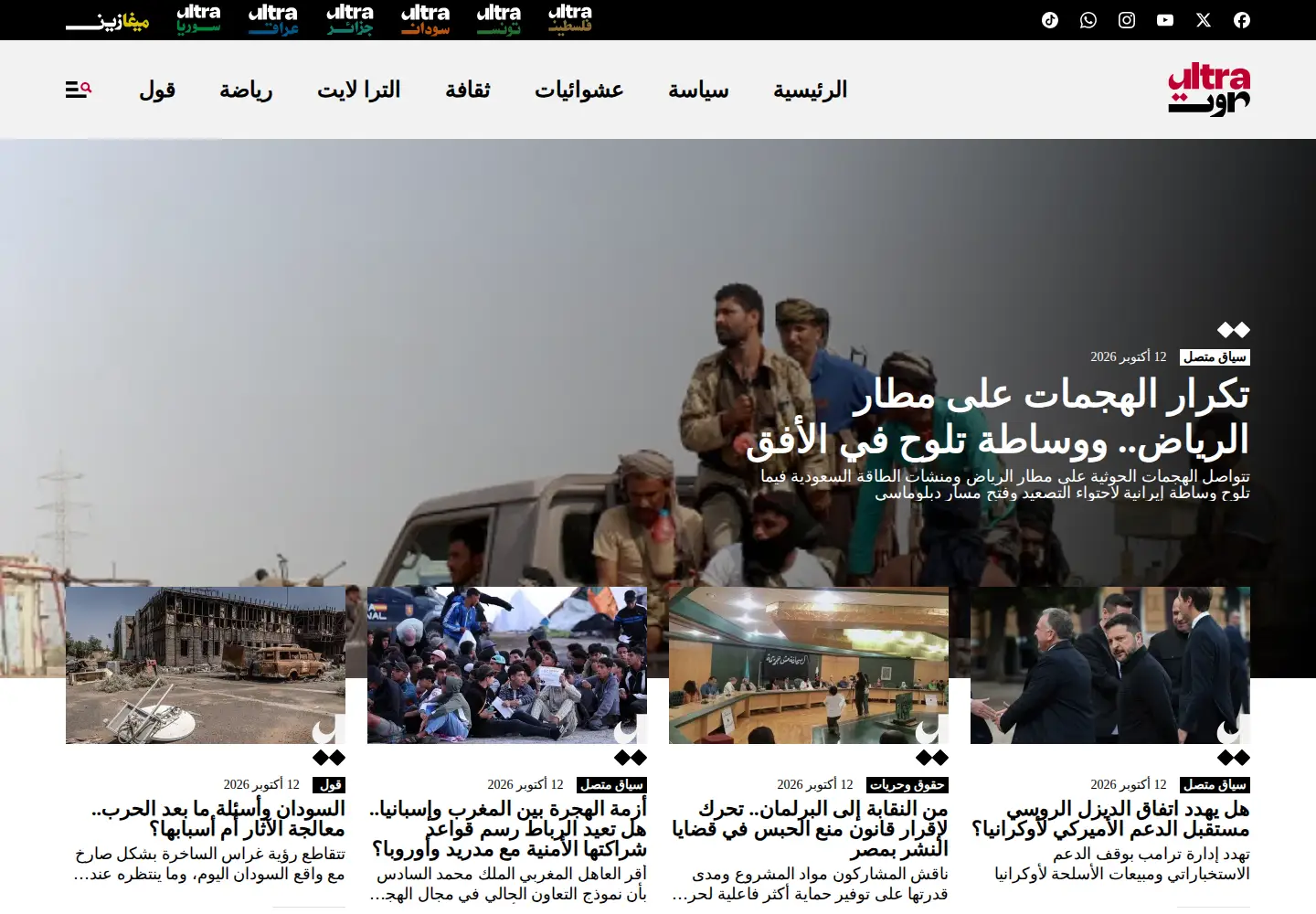Screen dimensions: 1316x914
Task: Click the Ultra Sawt main logo
Action: (1208, 90)
